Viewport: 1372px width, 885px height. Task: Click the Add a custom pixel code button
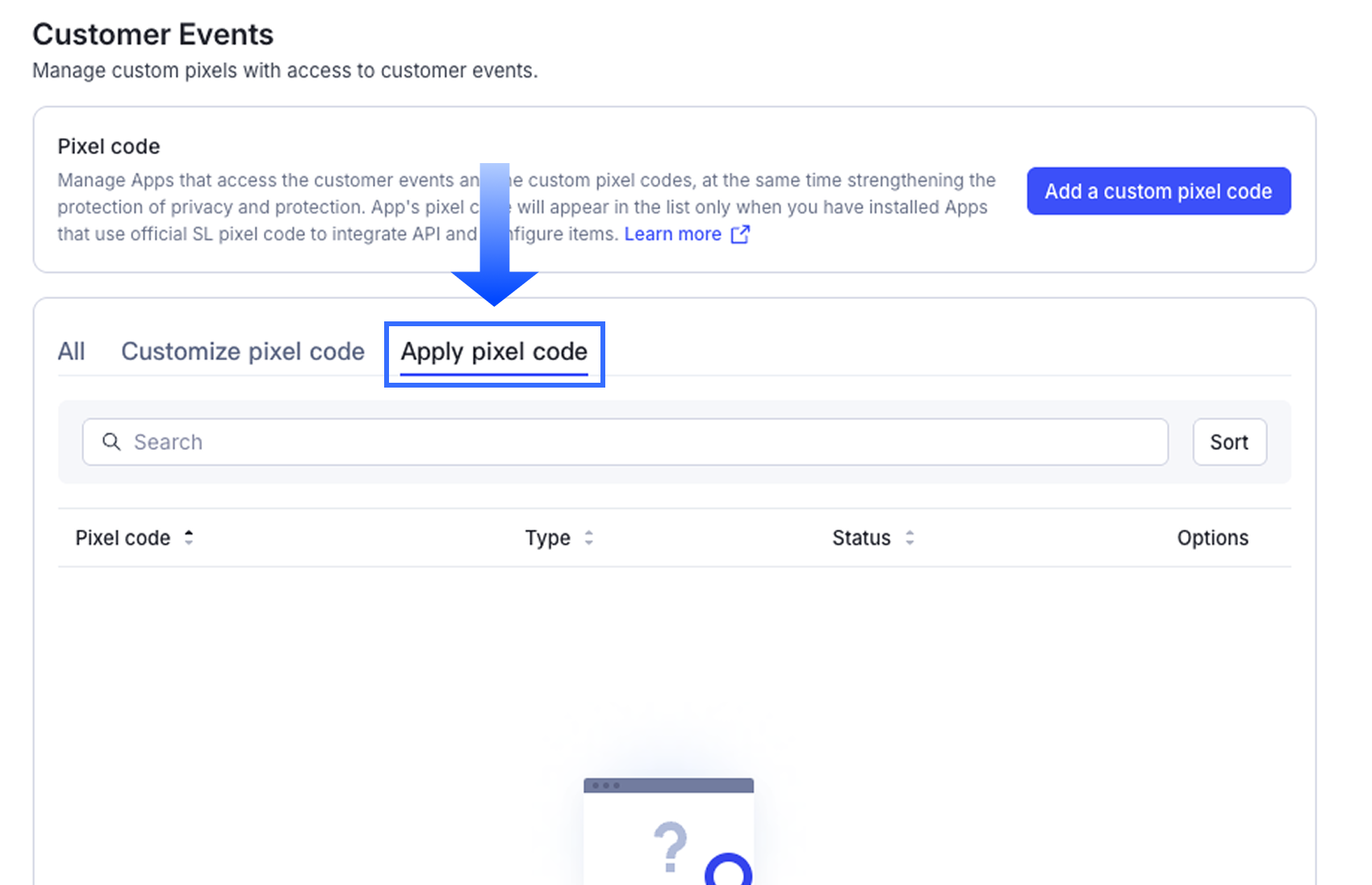coord(1158,191)
